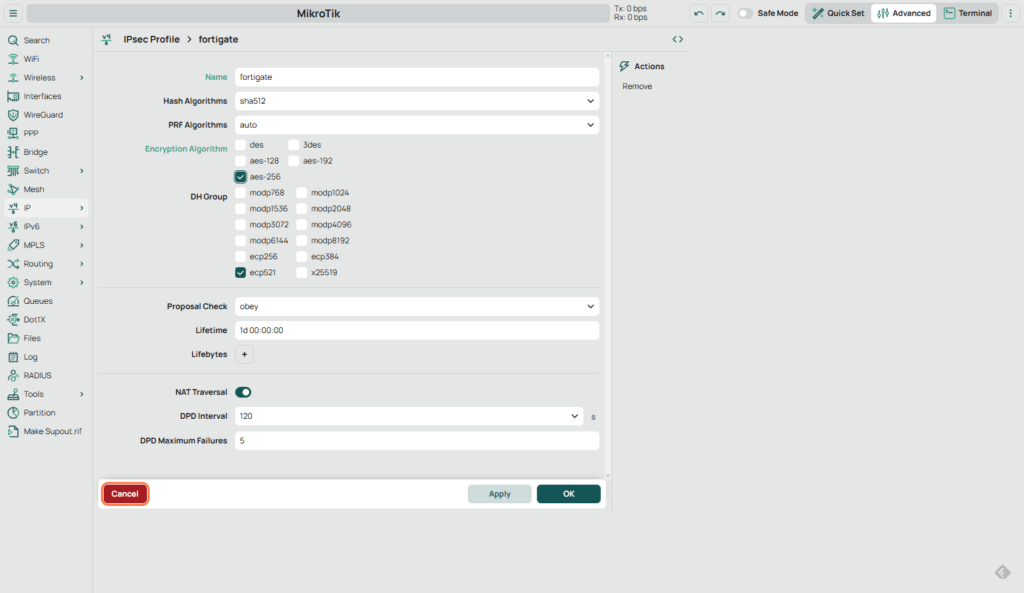Viewport: 1024px width, 593px height.
Task: Switch to Advanced mode
Action: coord(904,13)
